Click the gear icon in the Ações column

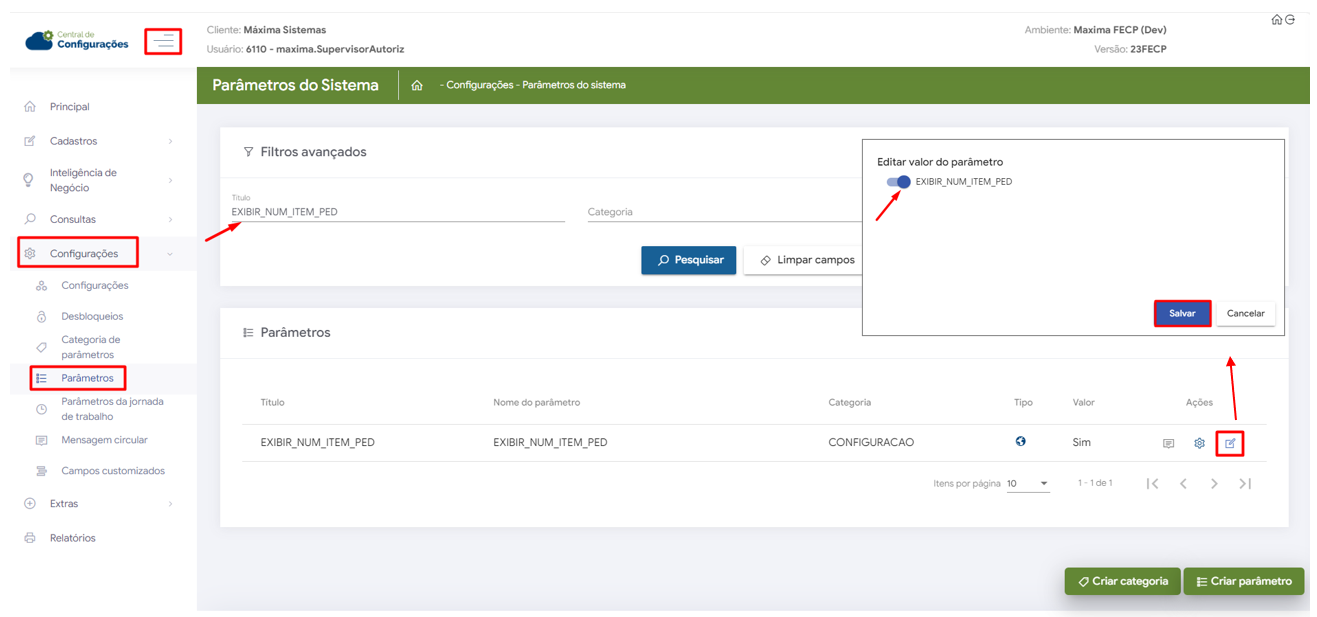pos(1199,443)
